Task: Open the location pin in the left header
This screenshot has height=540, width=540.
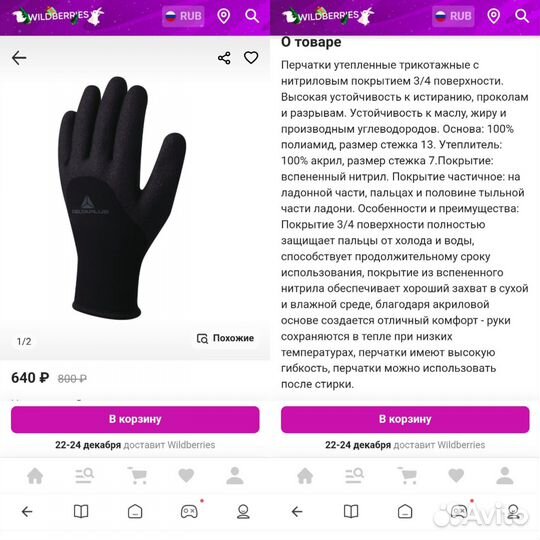Action: click(x=224, y=16)
